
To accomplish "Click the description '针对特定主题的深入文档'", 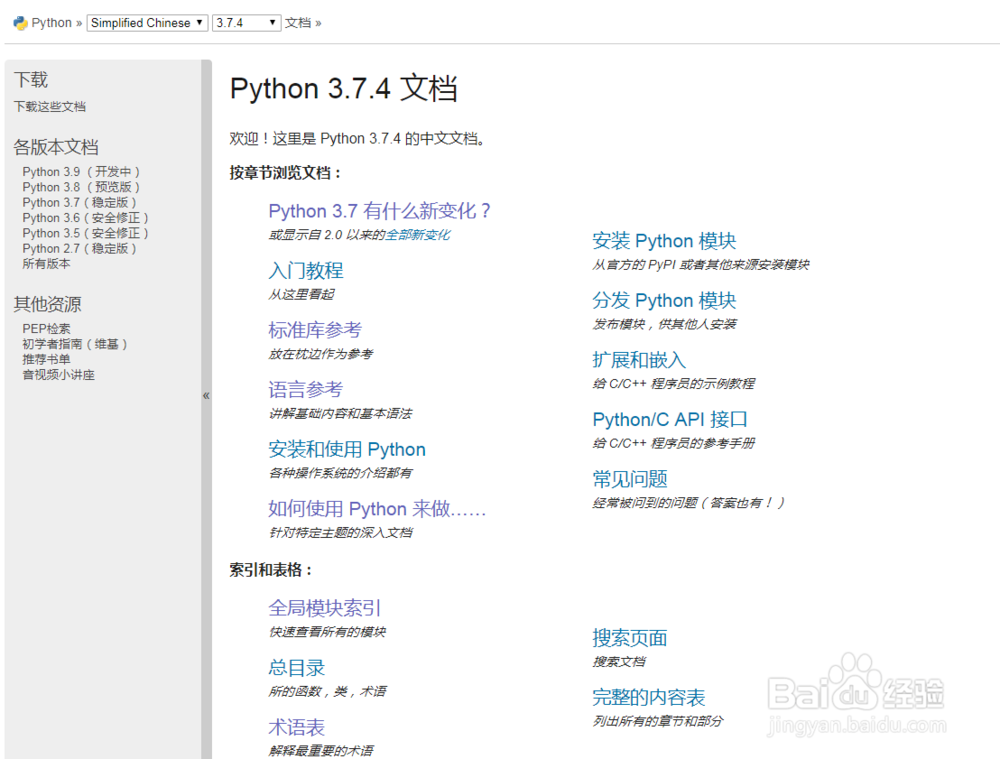I will coord(340,532).
